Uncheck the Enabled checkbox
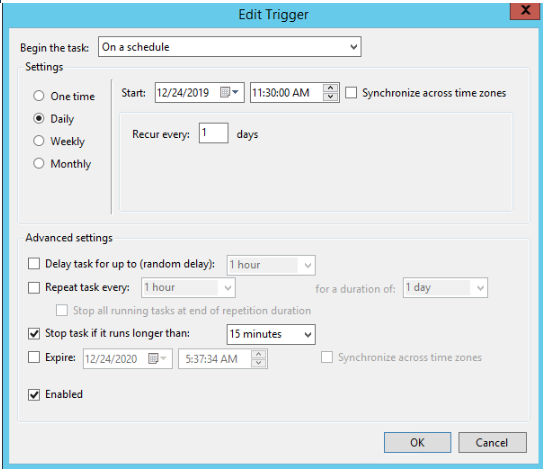 coord(34,395)
